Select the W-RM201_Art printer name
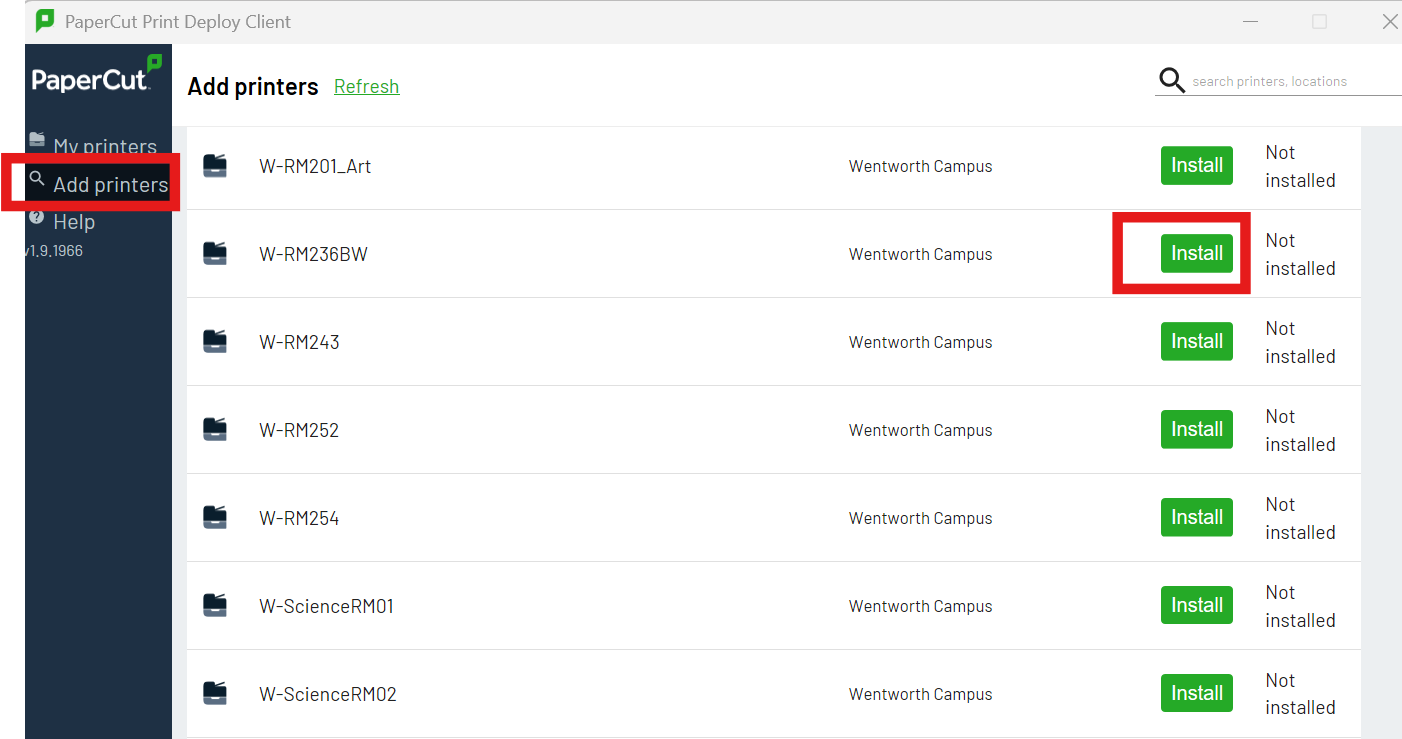This screenshot has height=739, width=1402. [x=315, y=166]
